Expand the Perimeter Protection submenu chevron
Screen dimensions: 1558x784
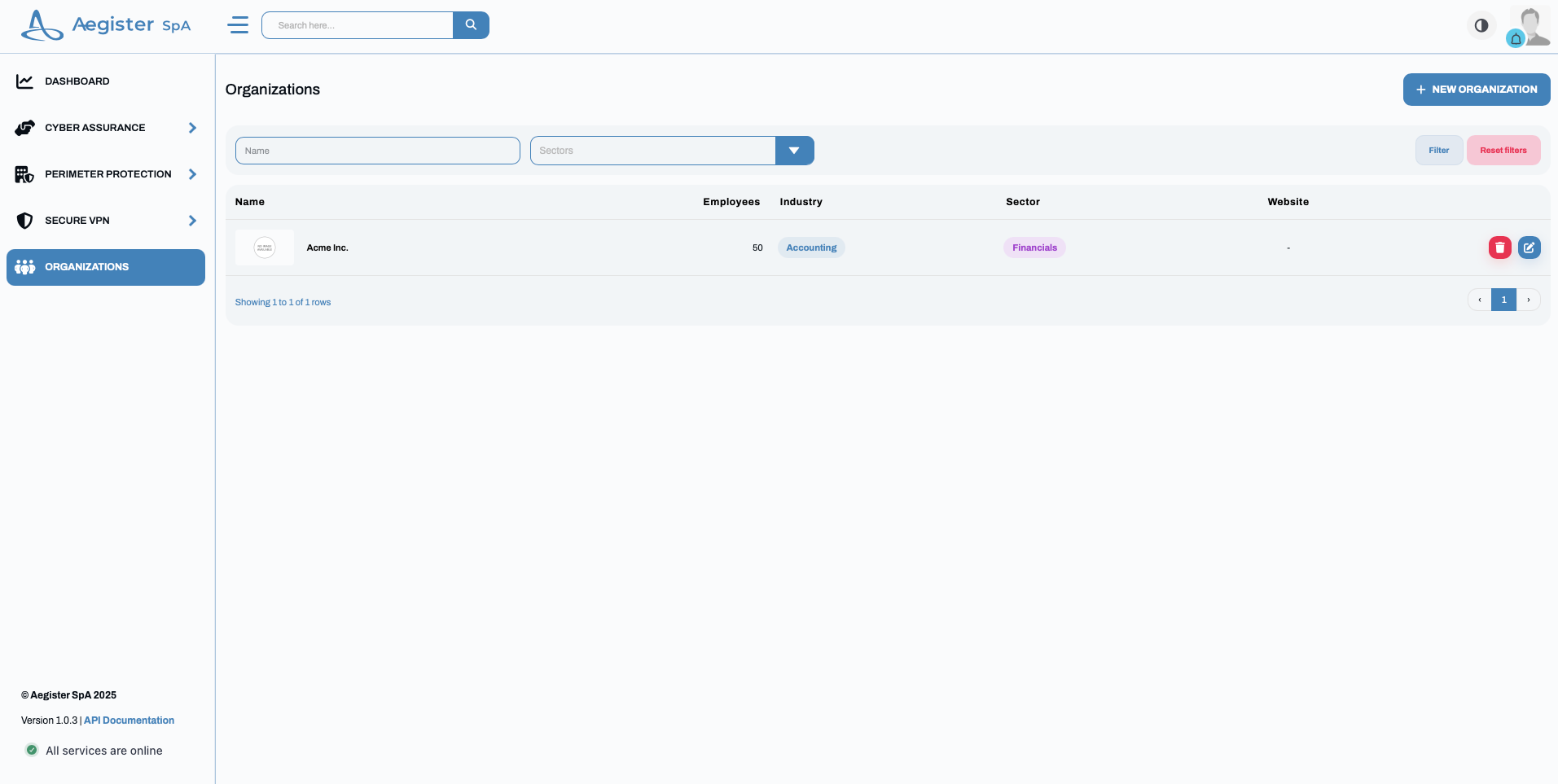(x=192, y=174)
